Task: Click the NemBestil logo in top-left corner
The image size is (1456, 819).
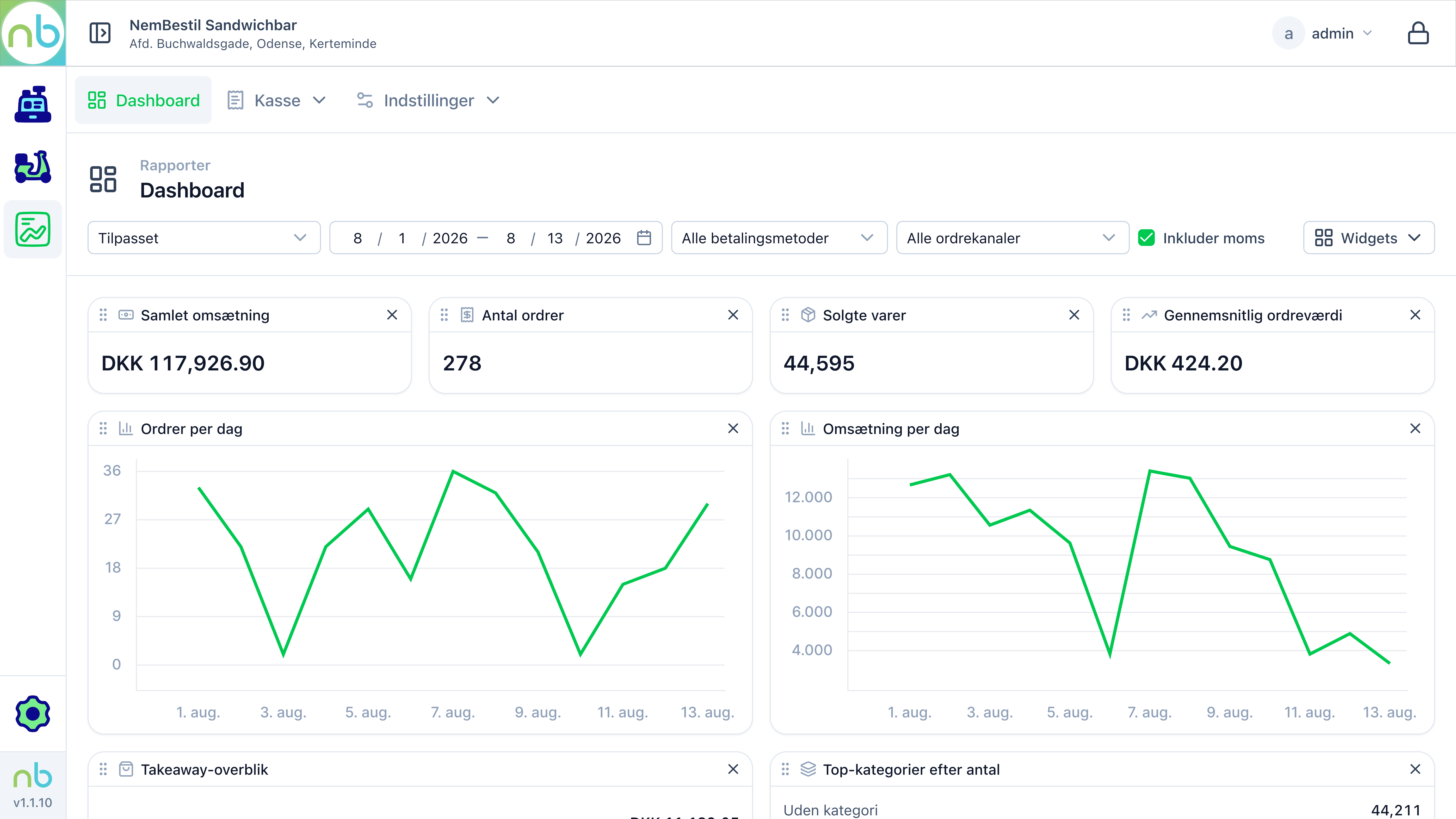Action: (x=33, y=33)
